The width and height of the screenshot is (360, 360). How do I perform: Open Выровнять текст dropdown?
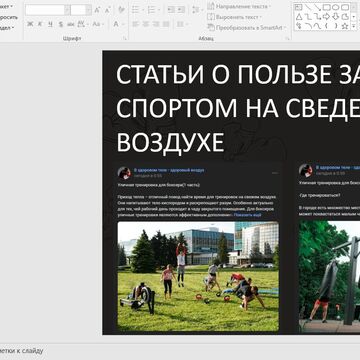point(234,17)
